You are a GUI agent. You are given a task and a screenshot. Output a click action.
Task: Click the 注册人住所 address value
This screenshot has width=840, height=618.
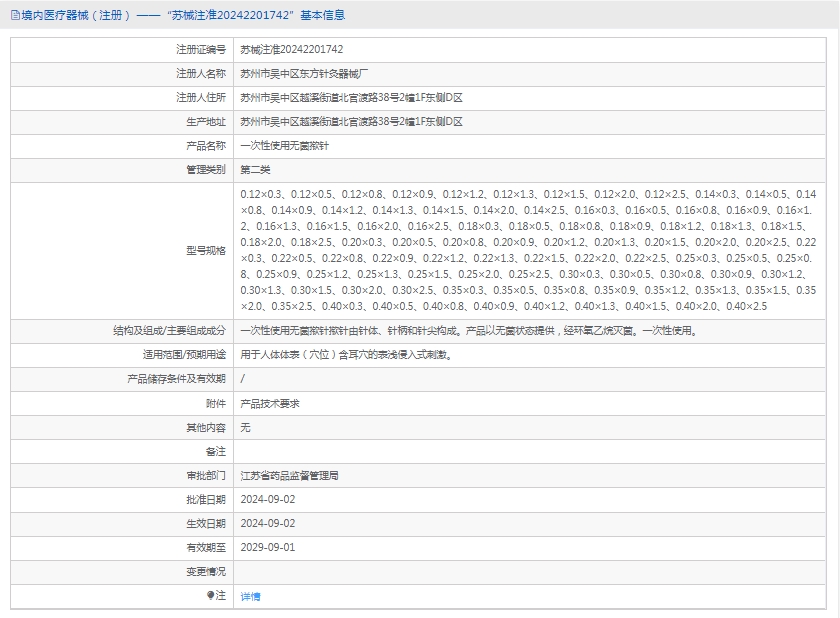351,97
